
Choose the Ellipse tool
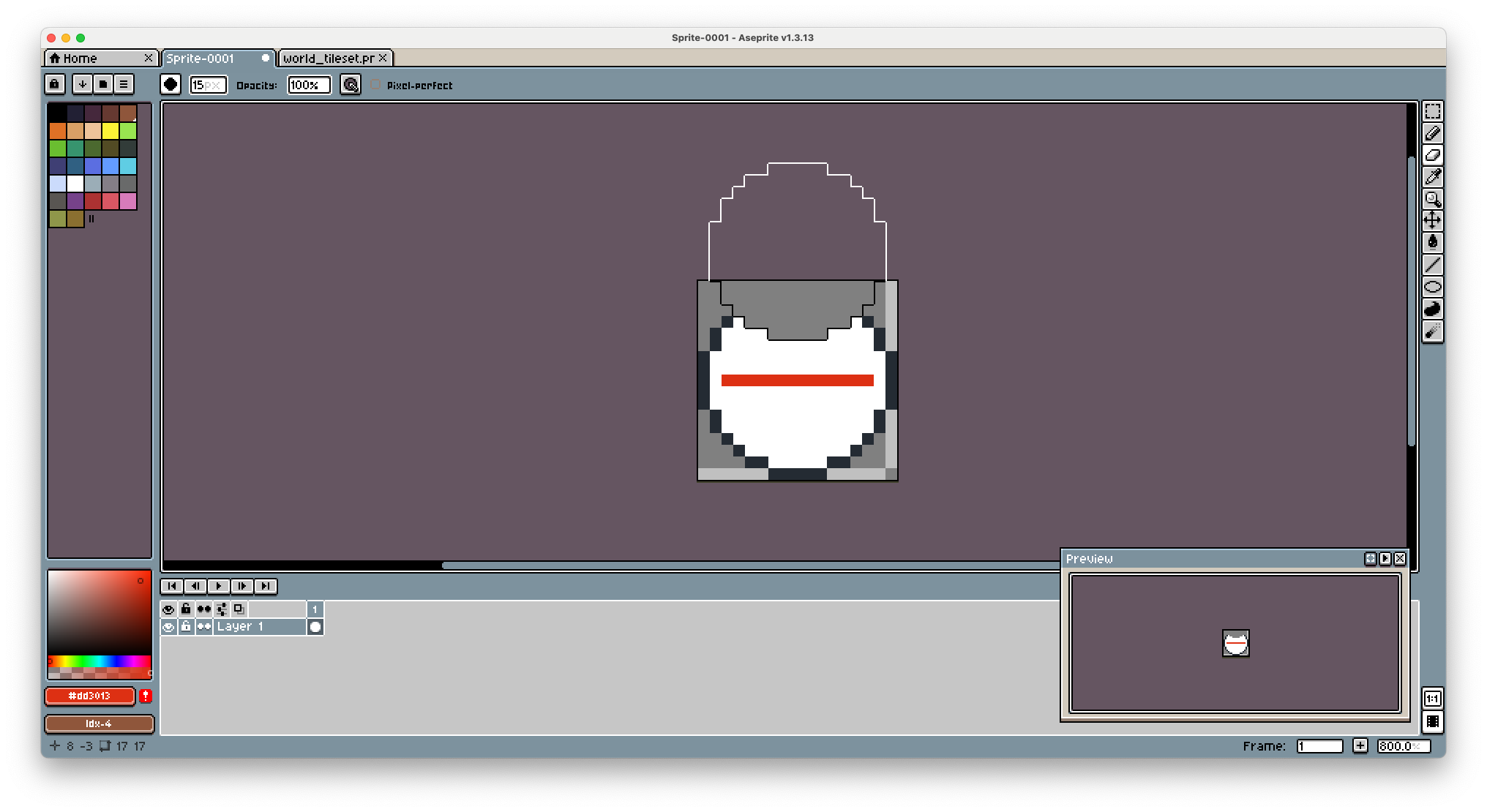1432,287
